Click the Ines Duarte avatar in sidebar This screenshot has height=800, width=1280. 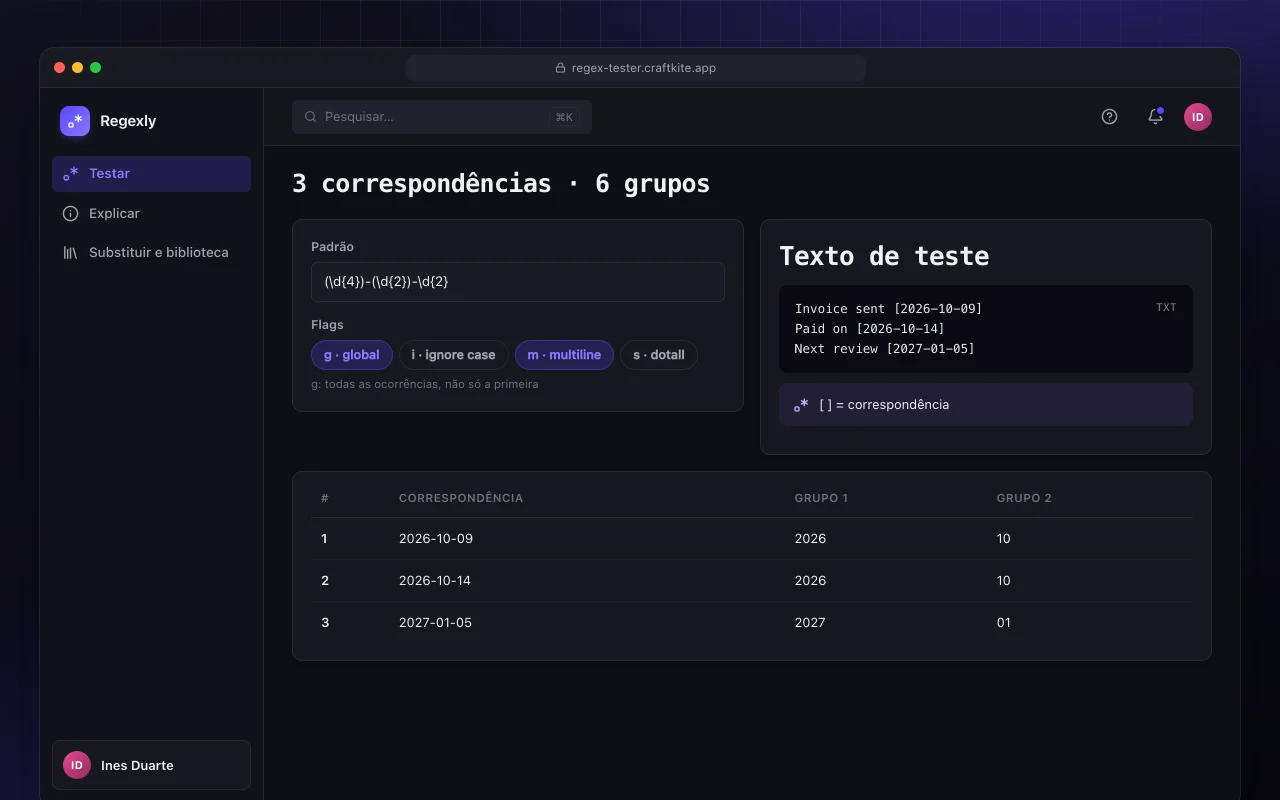(77, 765)
